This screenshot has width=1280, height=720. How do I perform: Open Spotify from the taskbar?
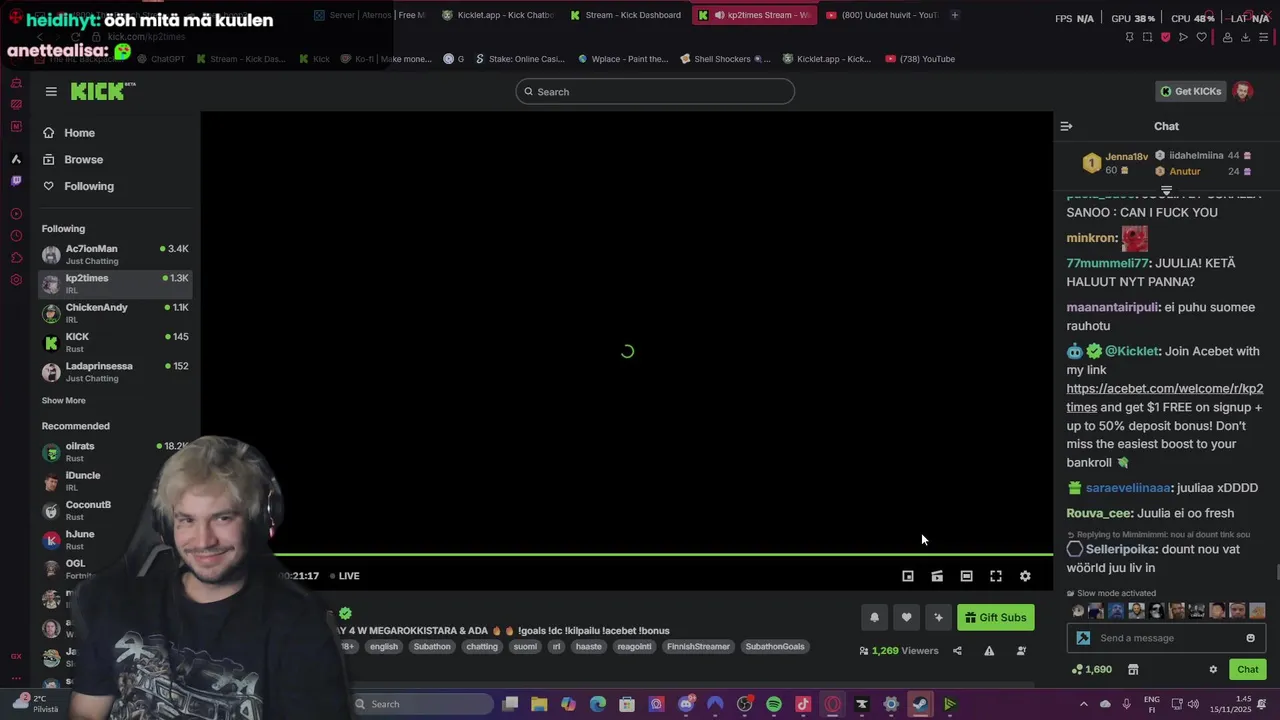[x=774, y=704]
